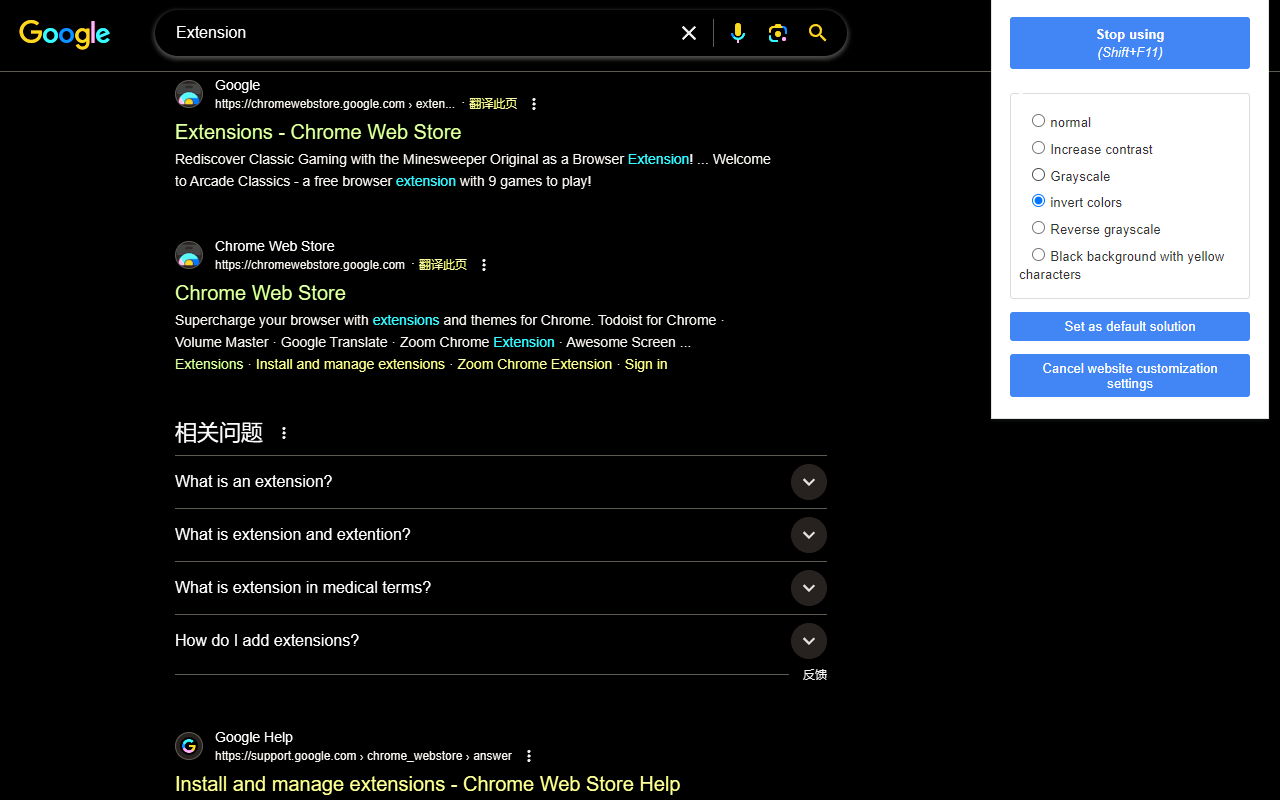Click the Stop using (Shift+F11) button
This screenshot has height=800, width=1280.
coord(1129,43)
